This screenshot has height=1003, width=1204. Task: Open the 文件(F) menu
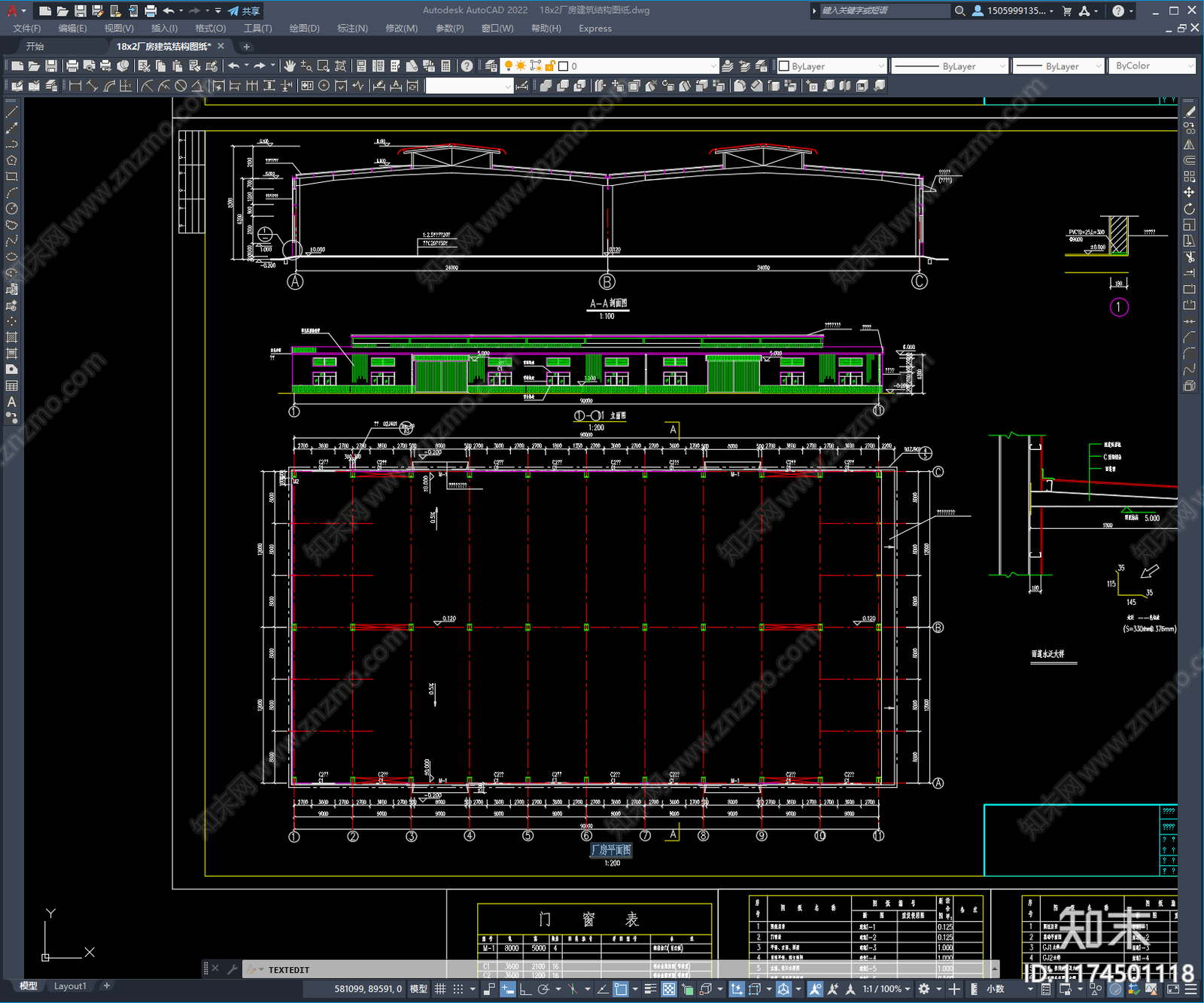click(27, 29)
